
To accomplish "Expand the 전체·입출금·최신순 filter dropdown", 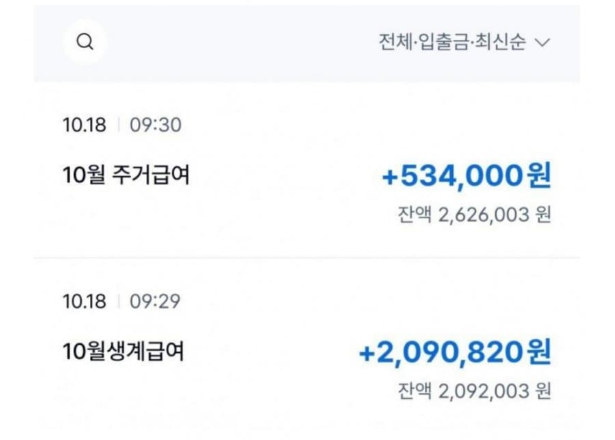I will (464, 42).
